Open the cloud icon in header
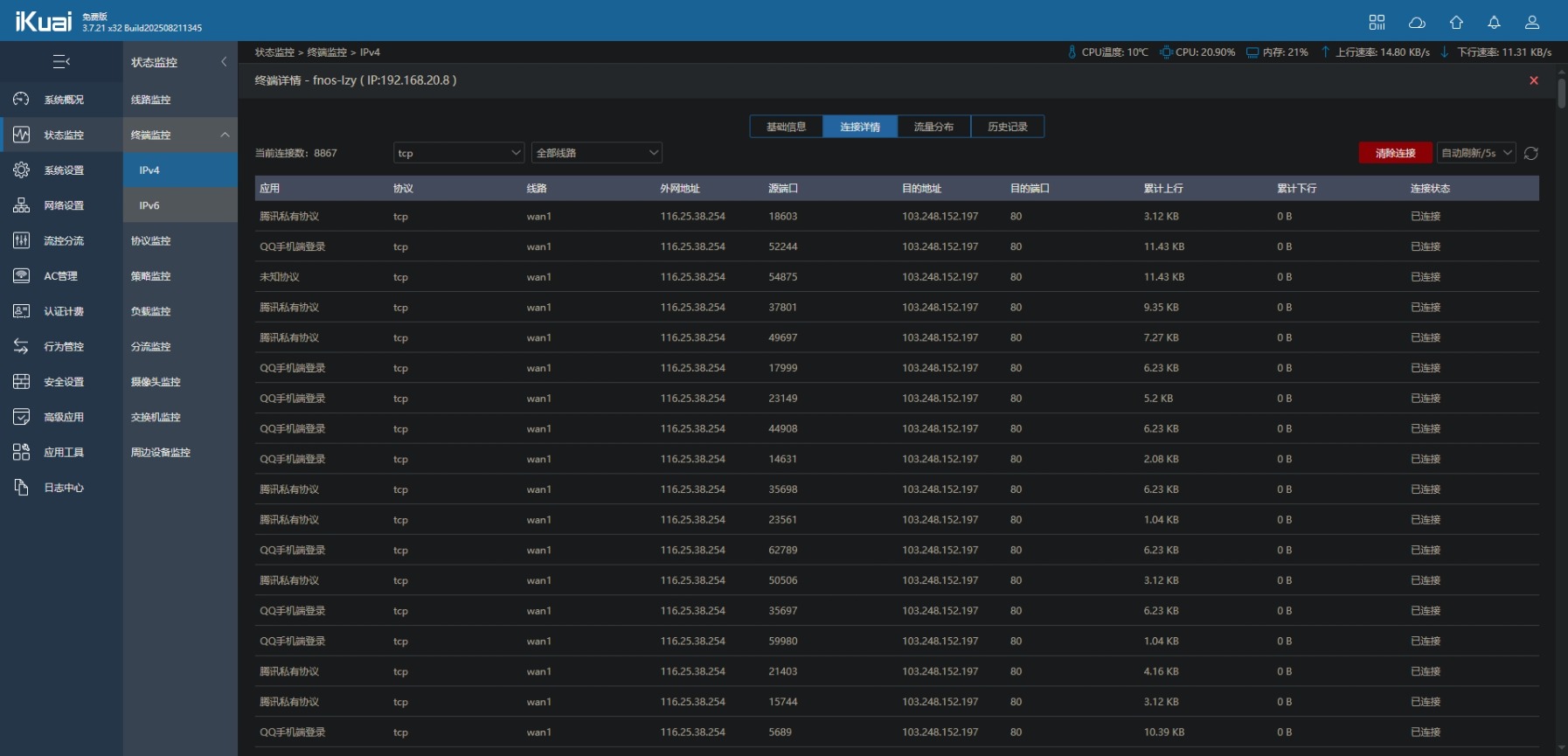The image size is (1568, 756). click(1417, 22)
